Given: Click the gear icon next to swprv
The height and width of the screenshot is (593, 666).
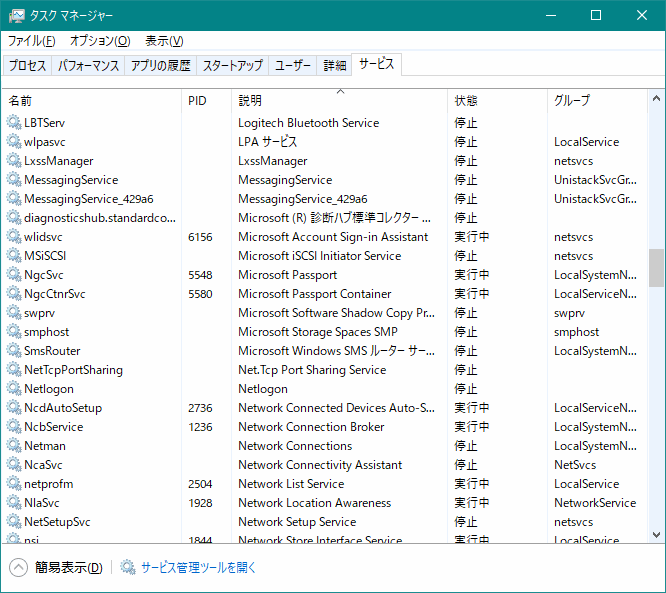Looking at the screenshot, I should point(14,313).
